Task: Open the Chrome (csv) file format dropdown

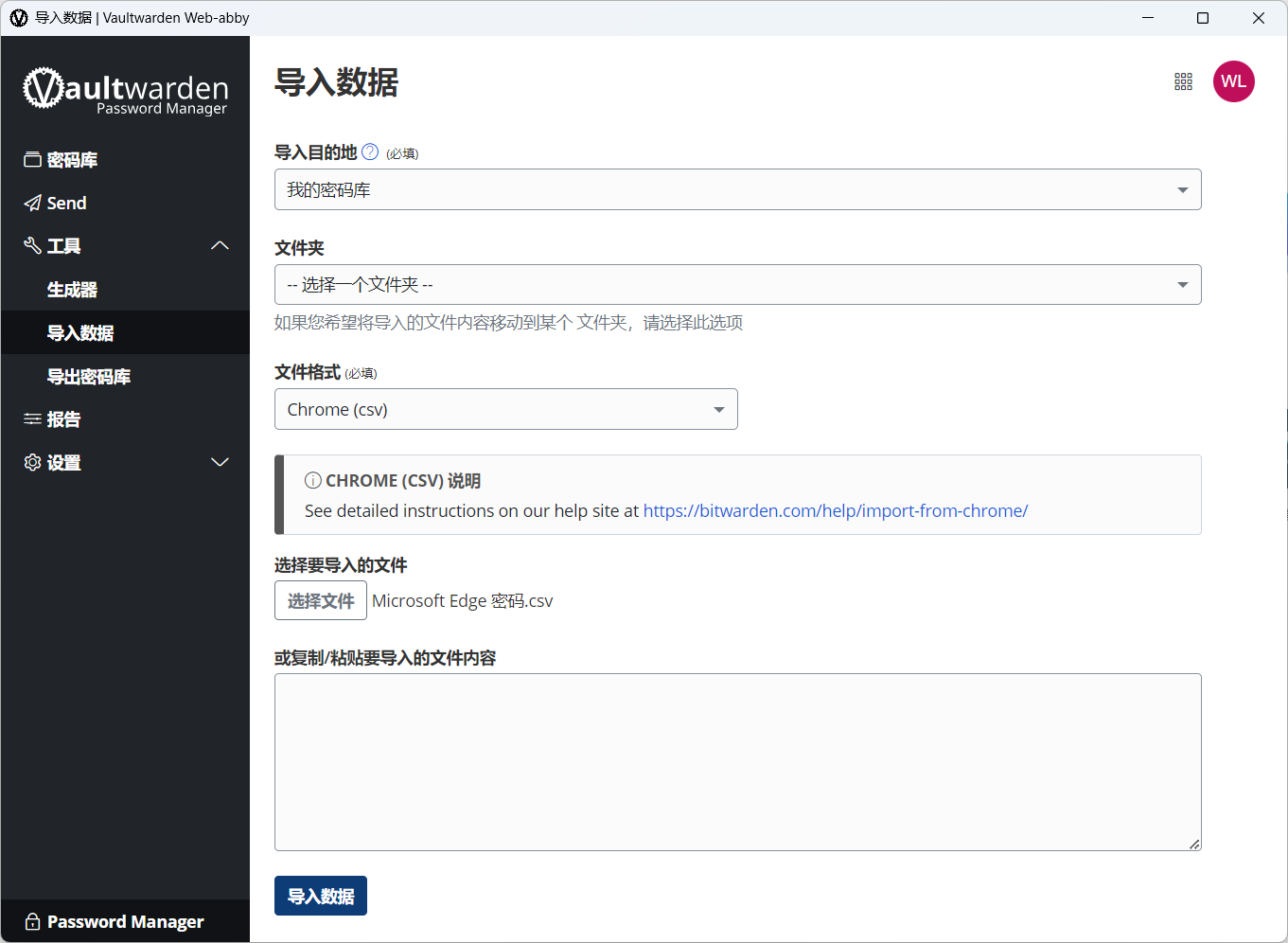Action: (505, 409)
